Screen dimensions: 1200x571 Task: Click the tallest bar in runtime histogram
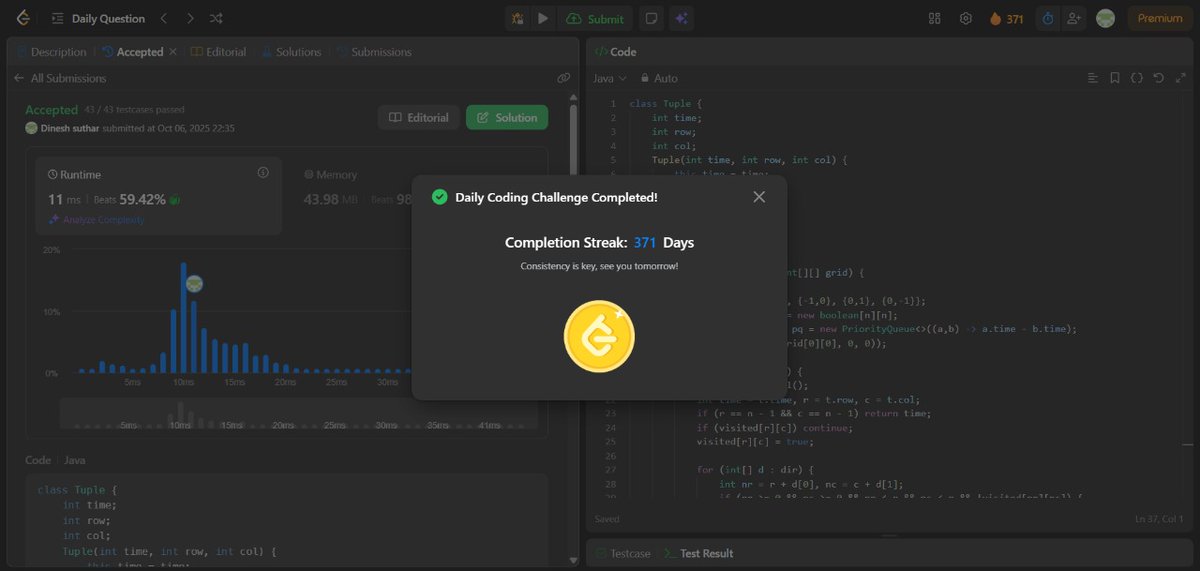click(x=183, y=318)
